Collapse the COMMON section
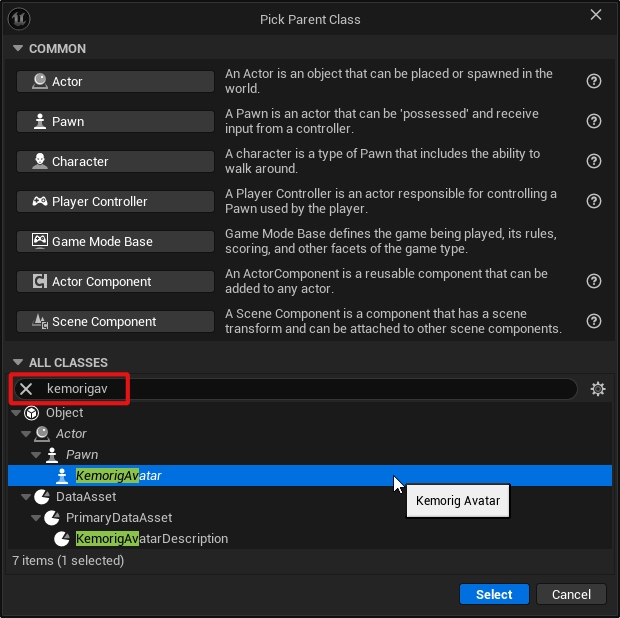Screen dimensions: 620x618 (x=17, y=48)
